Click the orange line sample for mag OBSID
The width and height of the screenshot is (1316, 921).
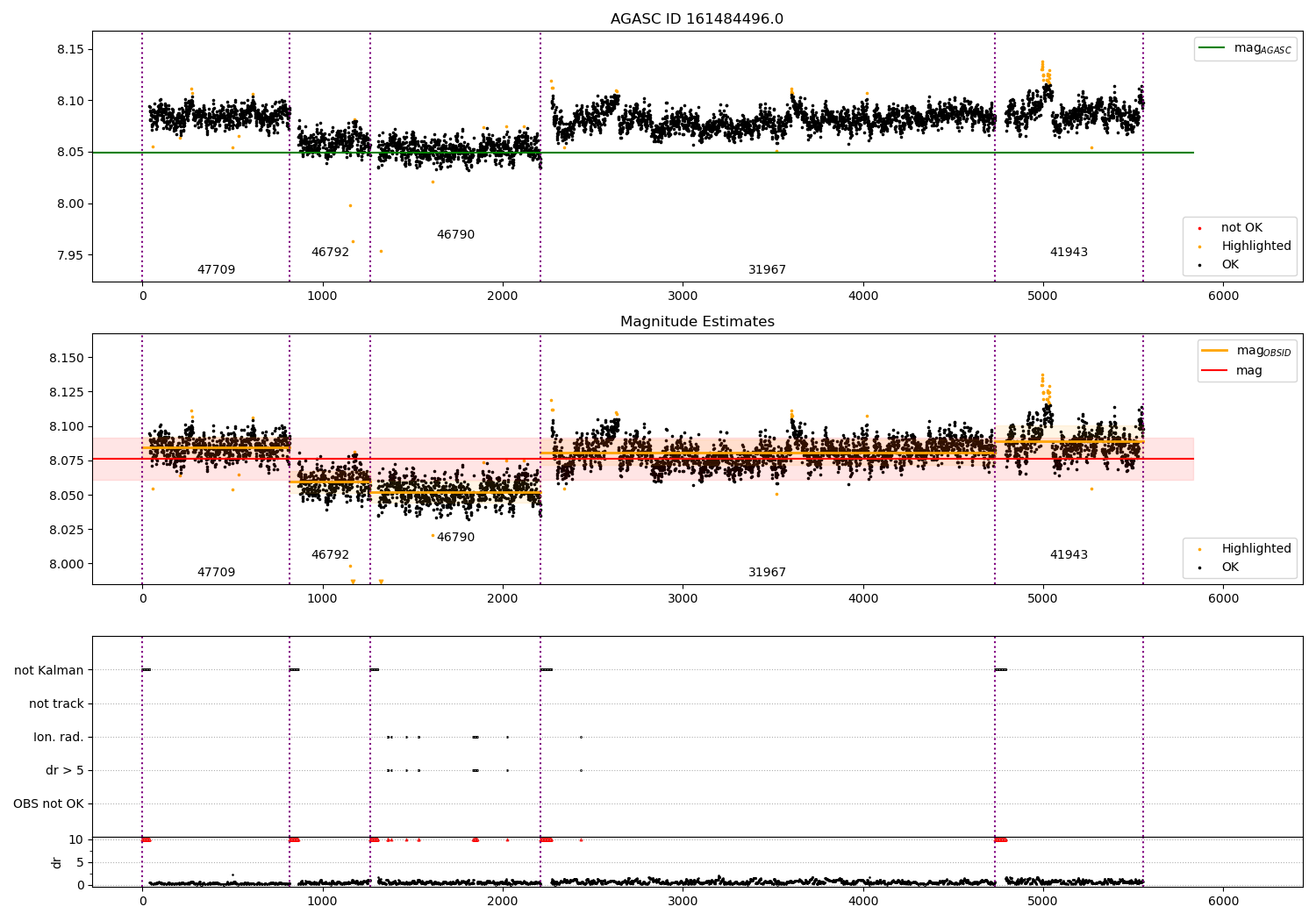(x=1215, y=351)
